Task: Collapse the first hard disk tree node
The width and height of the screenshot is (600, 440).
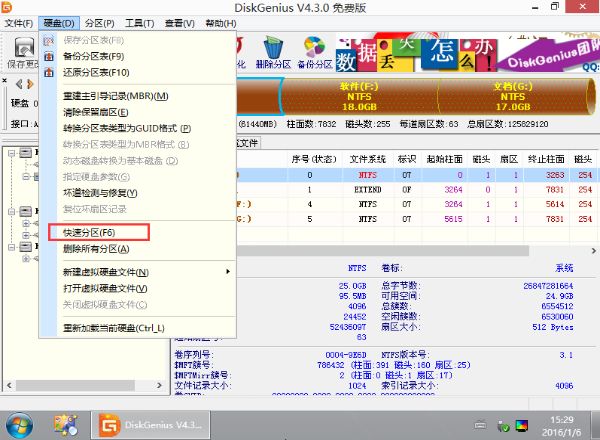Action: (11, 153)
